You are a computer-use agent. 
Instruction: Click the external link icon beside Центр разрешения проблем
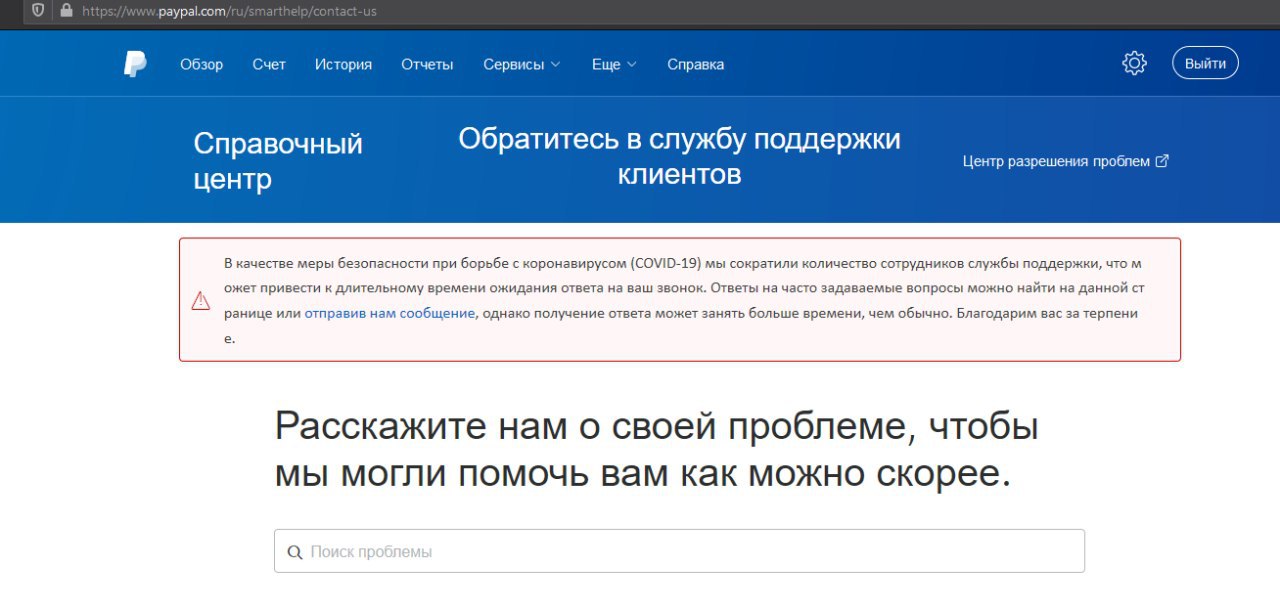point(1162,161)
